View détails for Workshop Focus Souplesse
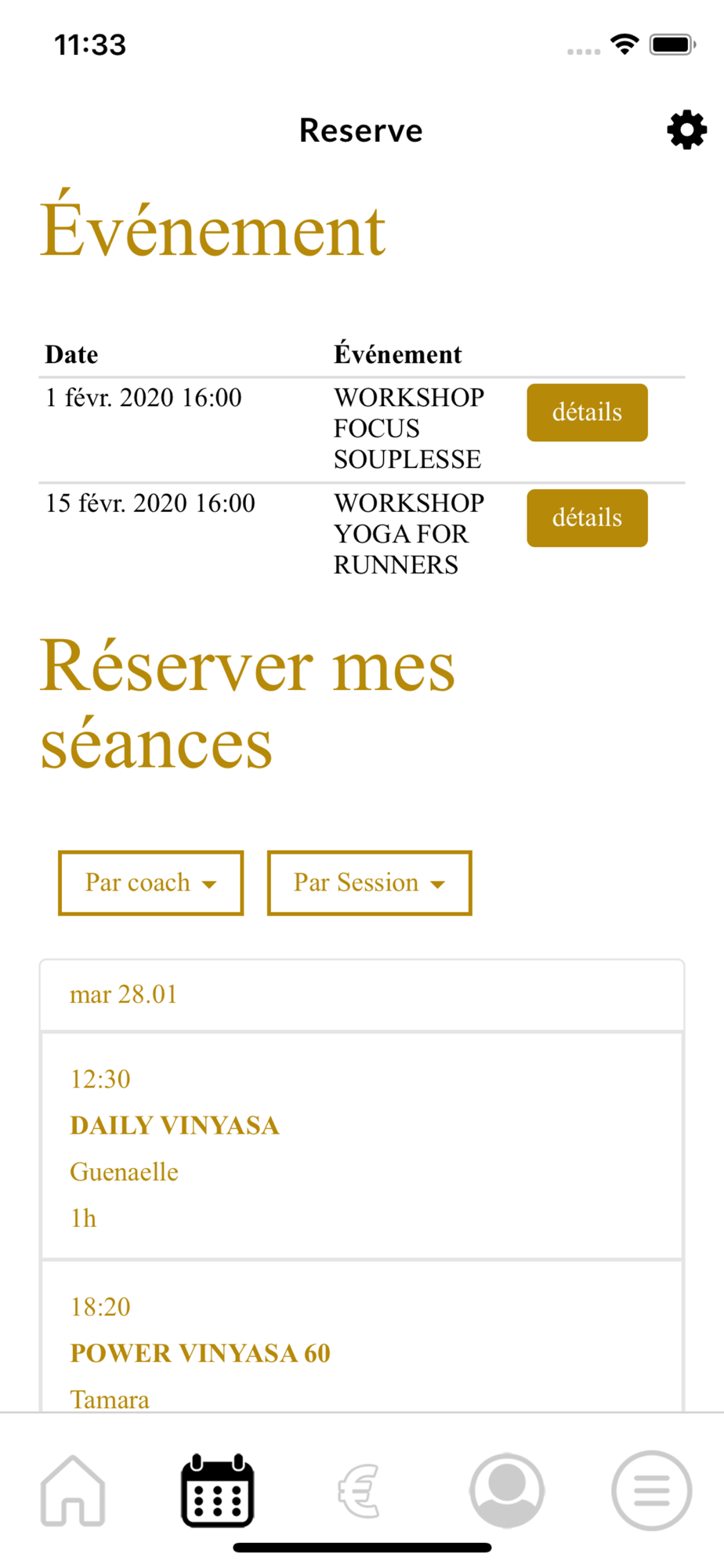 pos(587,412)
